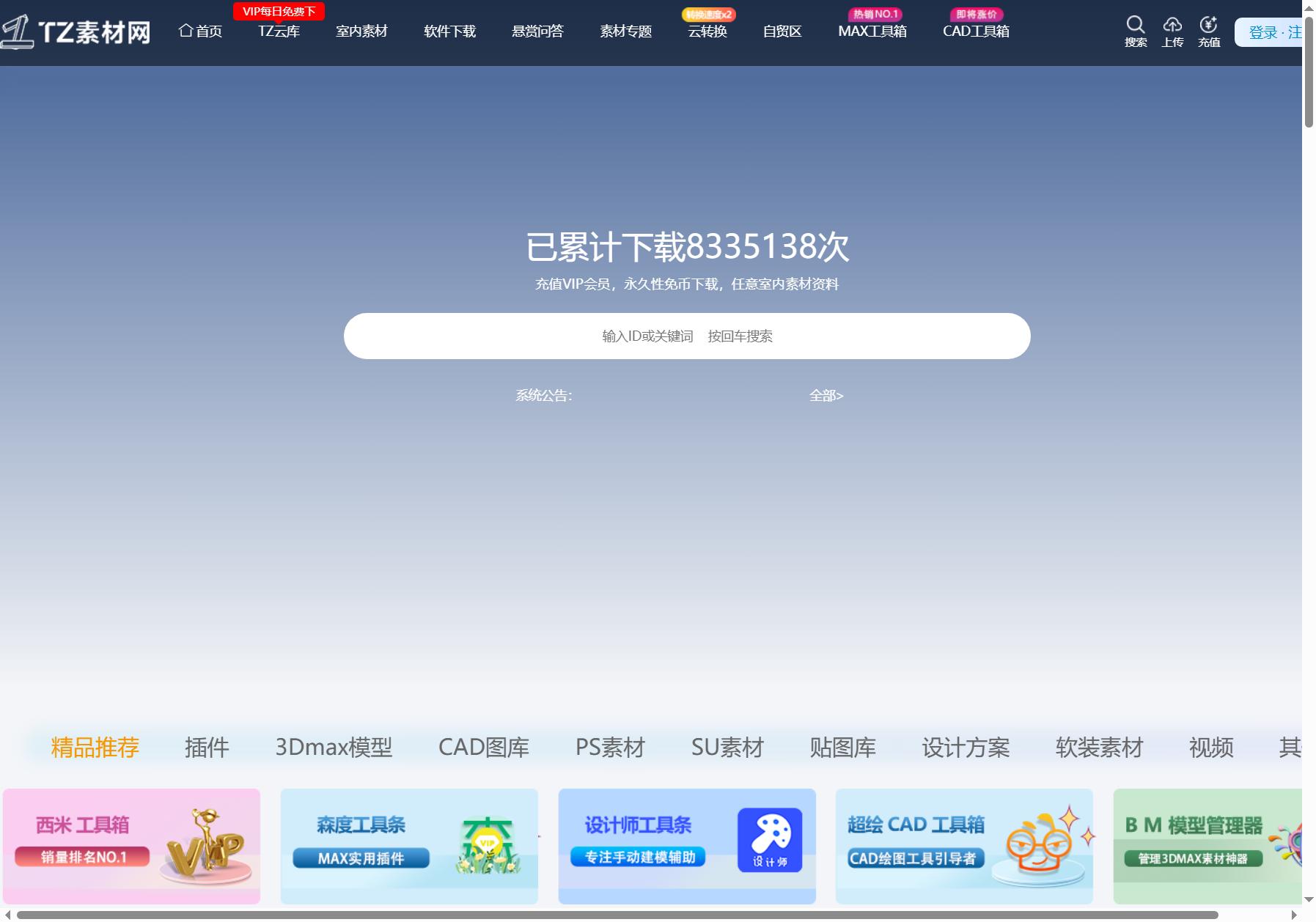Viewport: 1316px width, 922px height.
Task: Click the 已累计下载8335138次 heading
Action: point(687,246)
